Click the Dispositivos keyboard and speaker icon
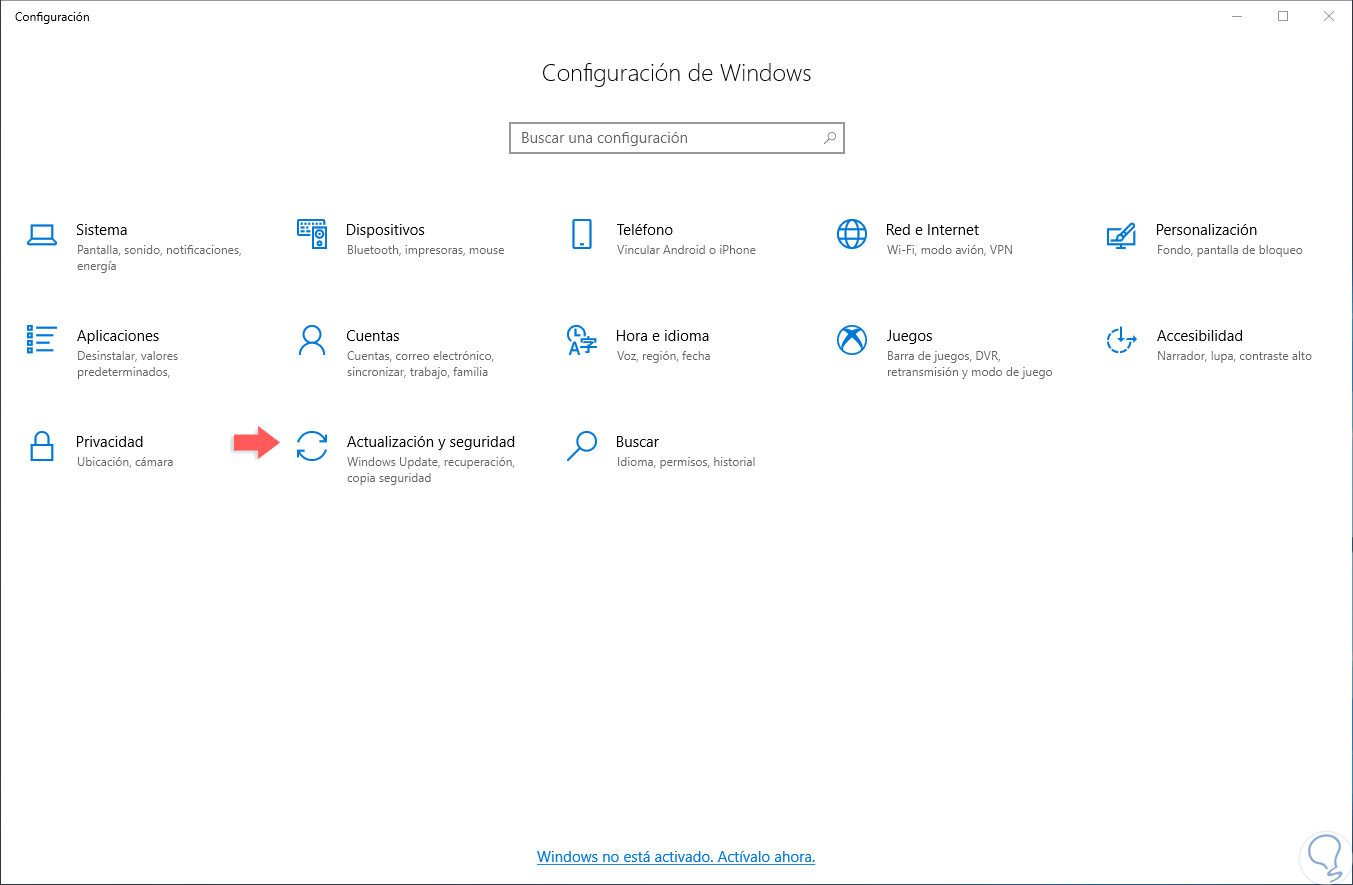Image resolution: width=1353 pixels, height=885 pixels. [312, 234]
